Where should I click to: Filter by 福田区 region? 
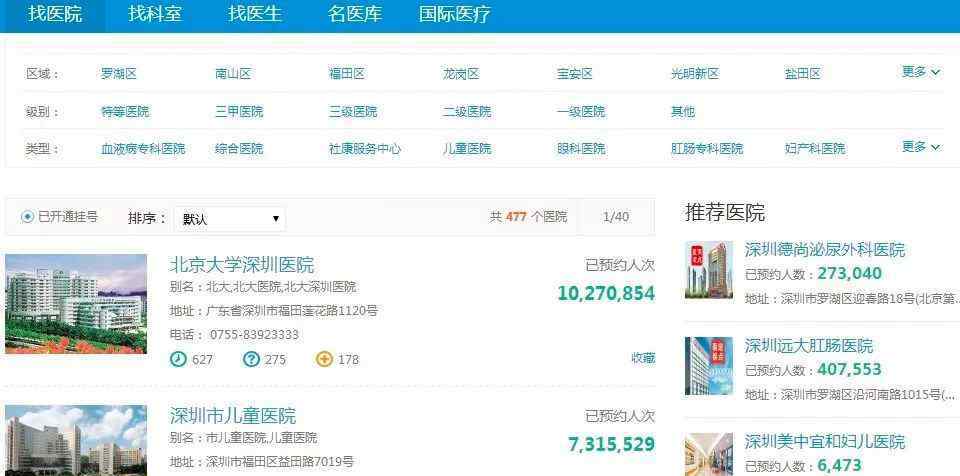click(x=347, y=74)
